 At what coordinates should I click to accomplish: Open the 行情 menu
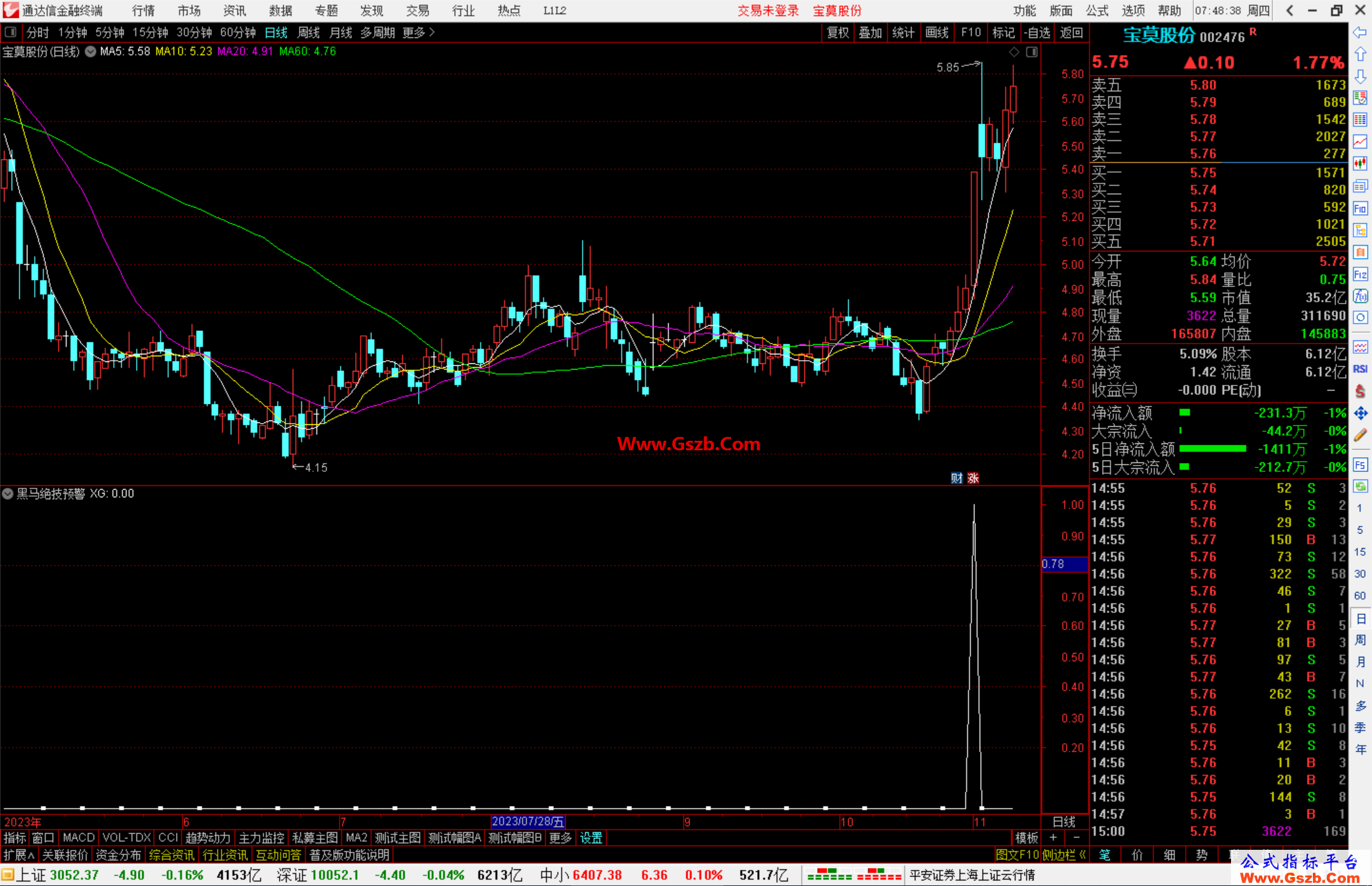point(144,10)
